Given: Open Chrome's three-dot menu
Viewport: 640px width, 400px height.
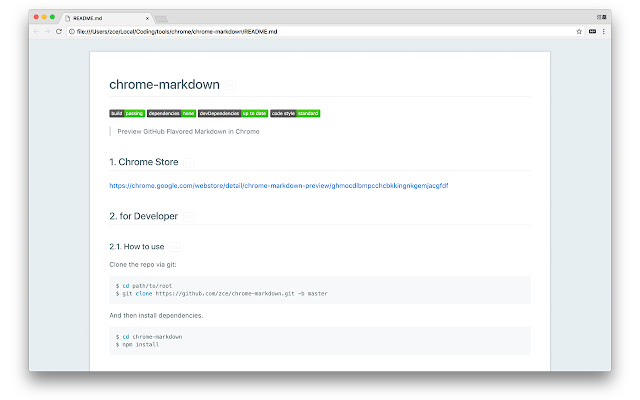Looking at the screenshot, I should click(x=603, y=31).
